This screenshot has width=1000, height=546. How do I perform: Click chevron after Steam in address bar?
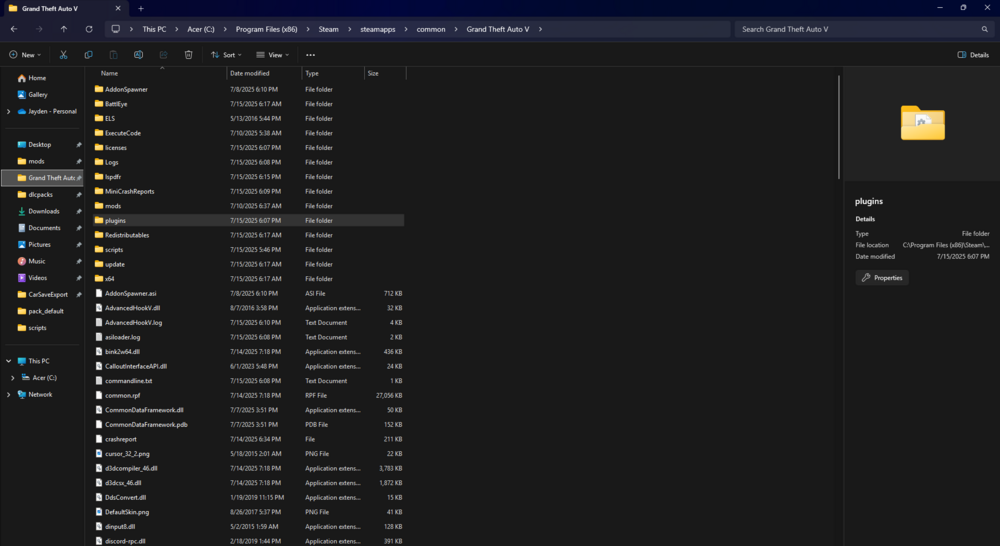click(x=350, y=29)
